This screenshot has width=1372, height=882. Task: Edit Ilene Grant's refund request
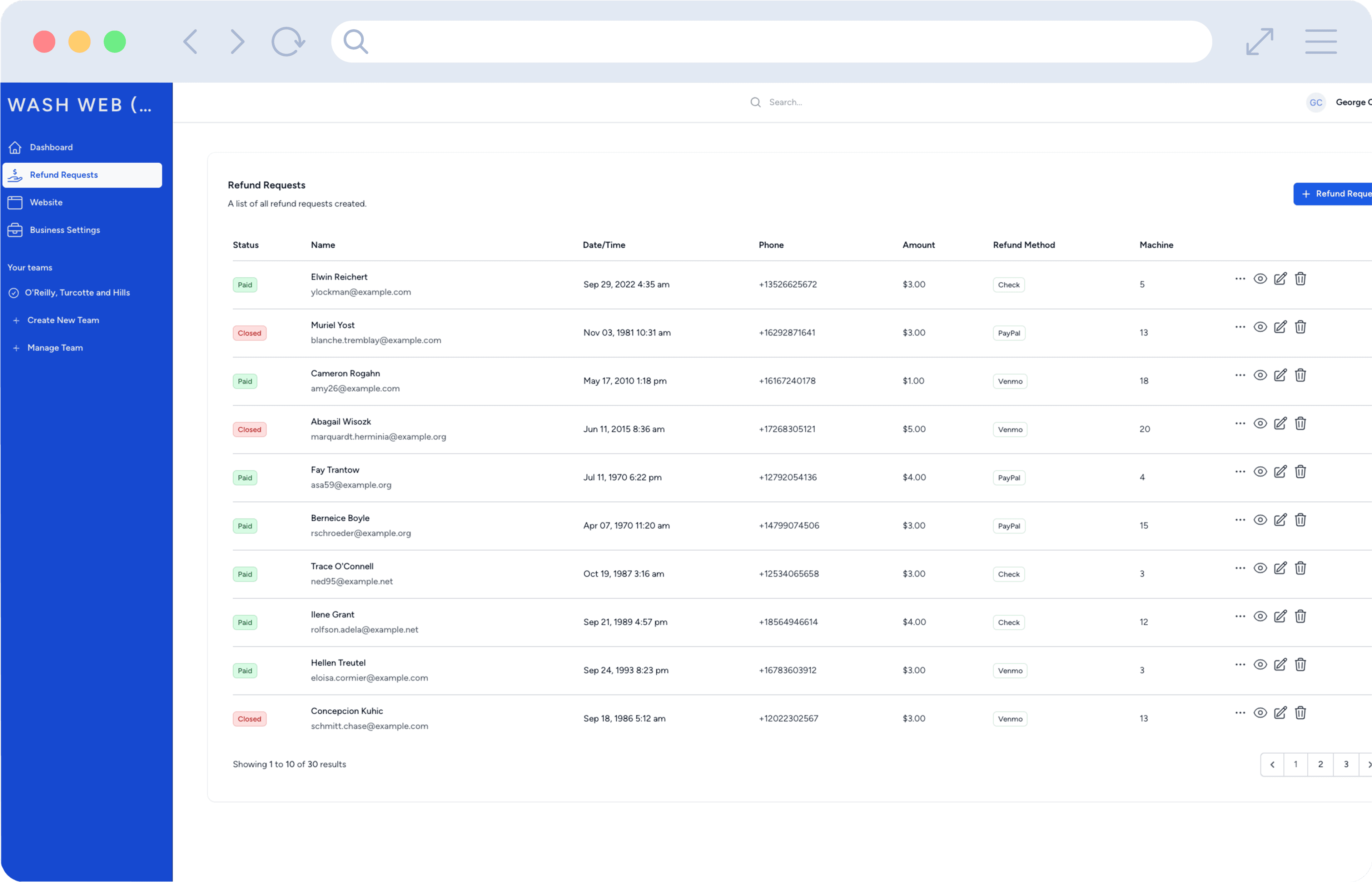click(x=1281, y=616)
